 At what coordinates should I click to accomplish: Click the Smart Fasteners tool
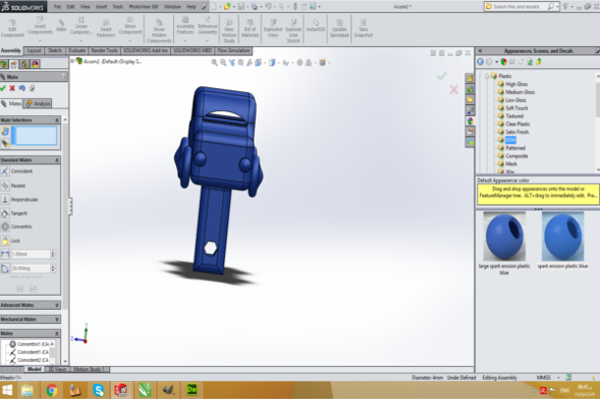(x=106, y=29)
